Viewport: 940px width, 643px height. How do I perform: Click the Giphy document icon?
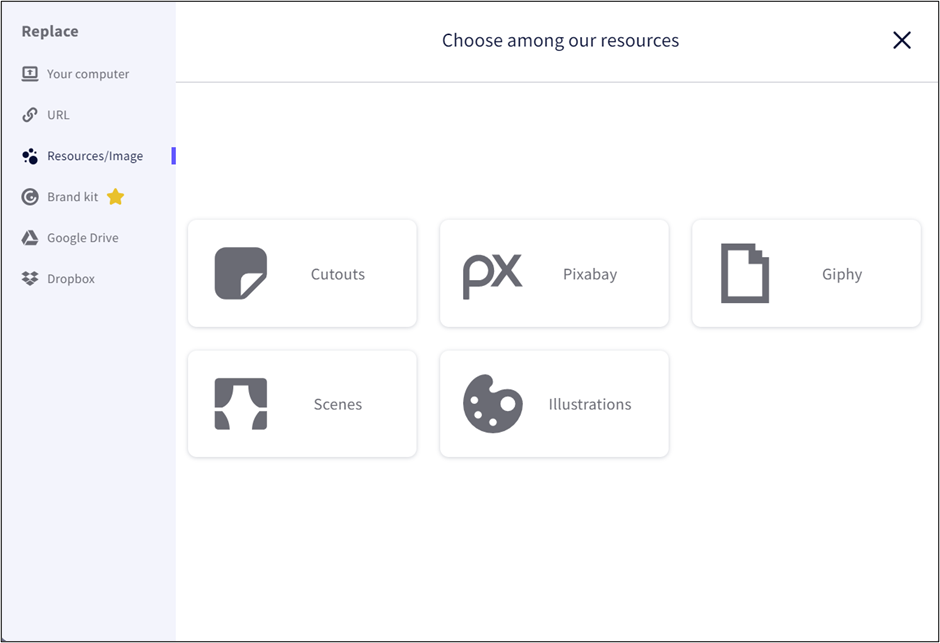745,273
